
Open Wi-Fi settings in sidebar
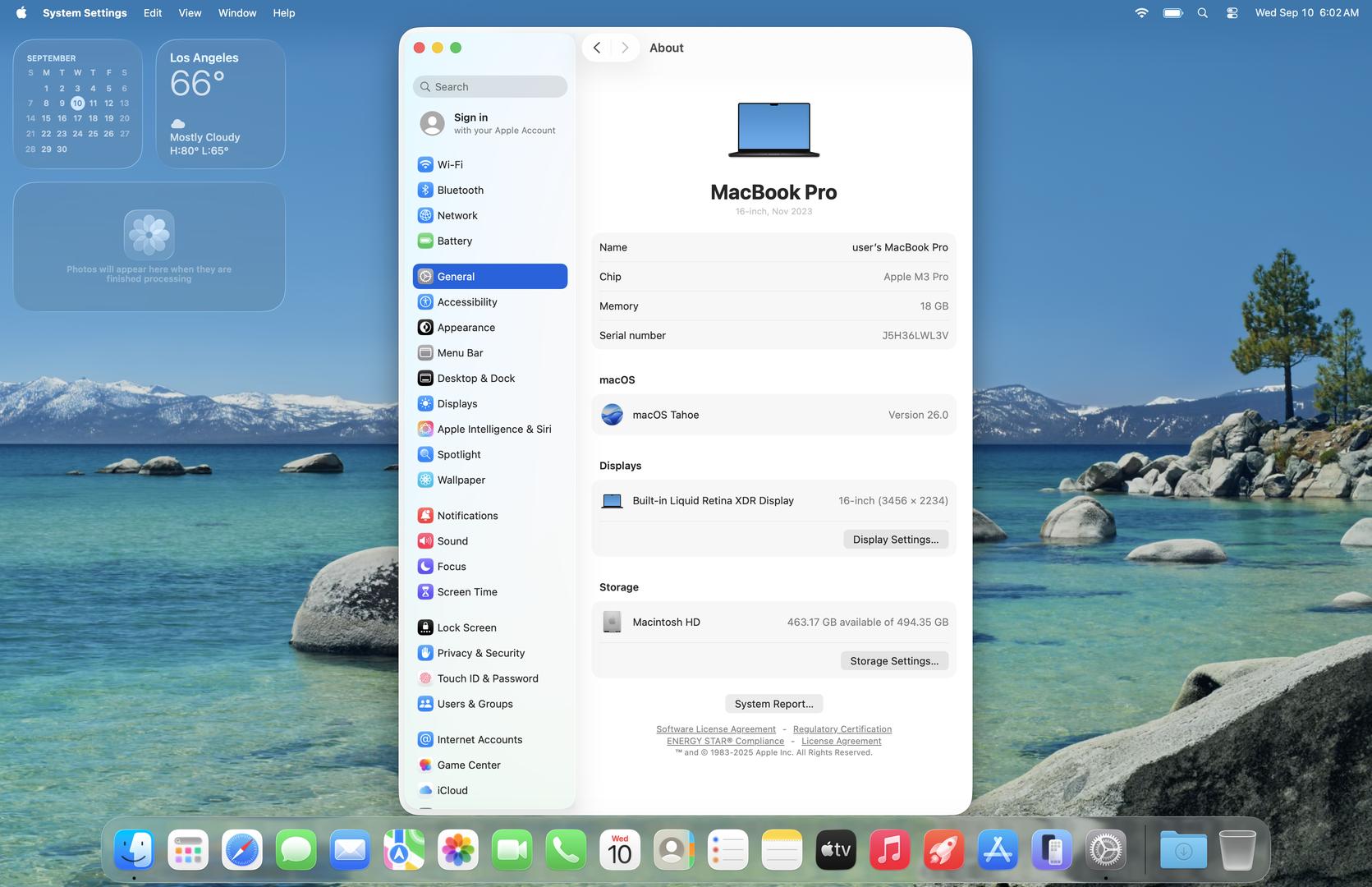click(x=490, y=164)
